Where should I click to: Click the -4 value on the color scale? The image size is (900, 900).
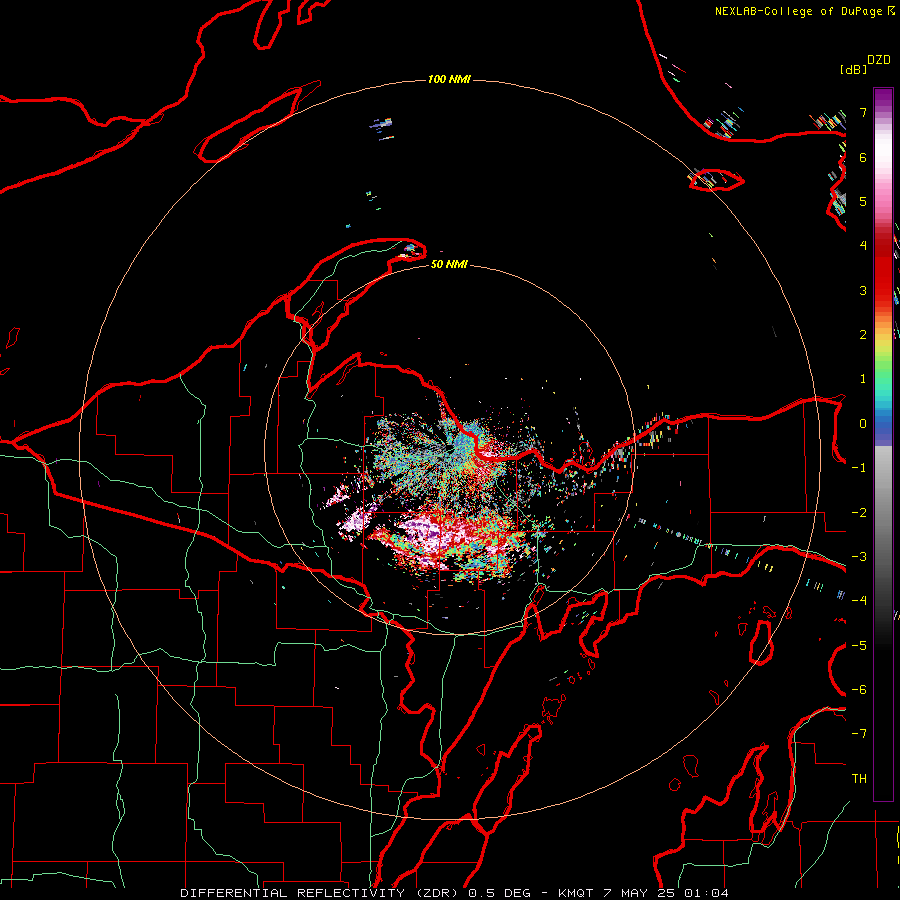859,600
